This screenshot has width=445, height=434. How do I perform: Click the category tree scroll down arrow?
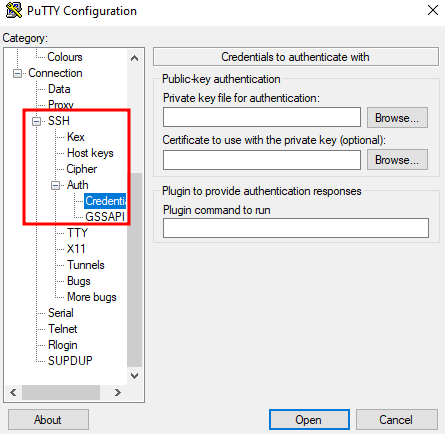click(135, 376)
